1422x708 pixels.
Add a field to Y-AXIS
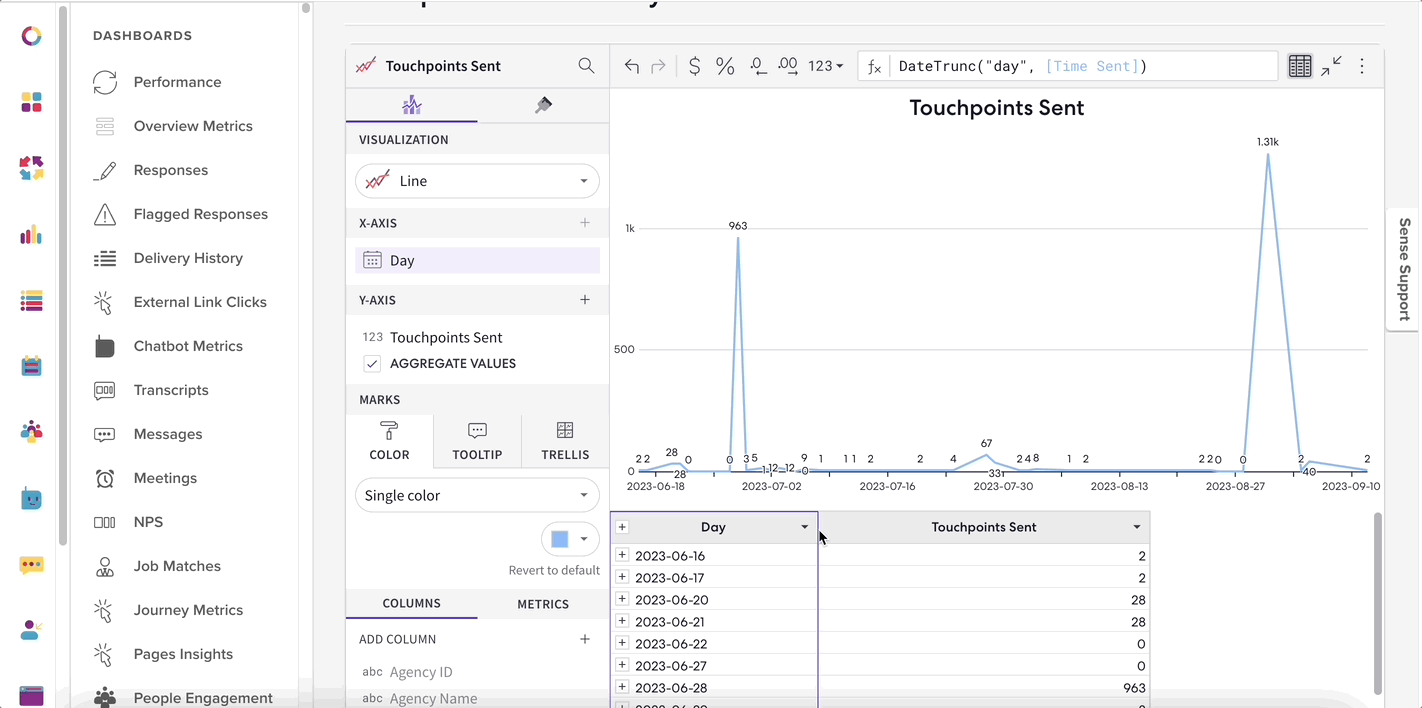(x=585, y=299)
